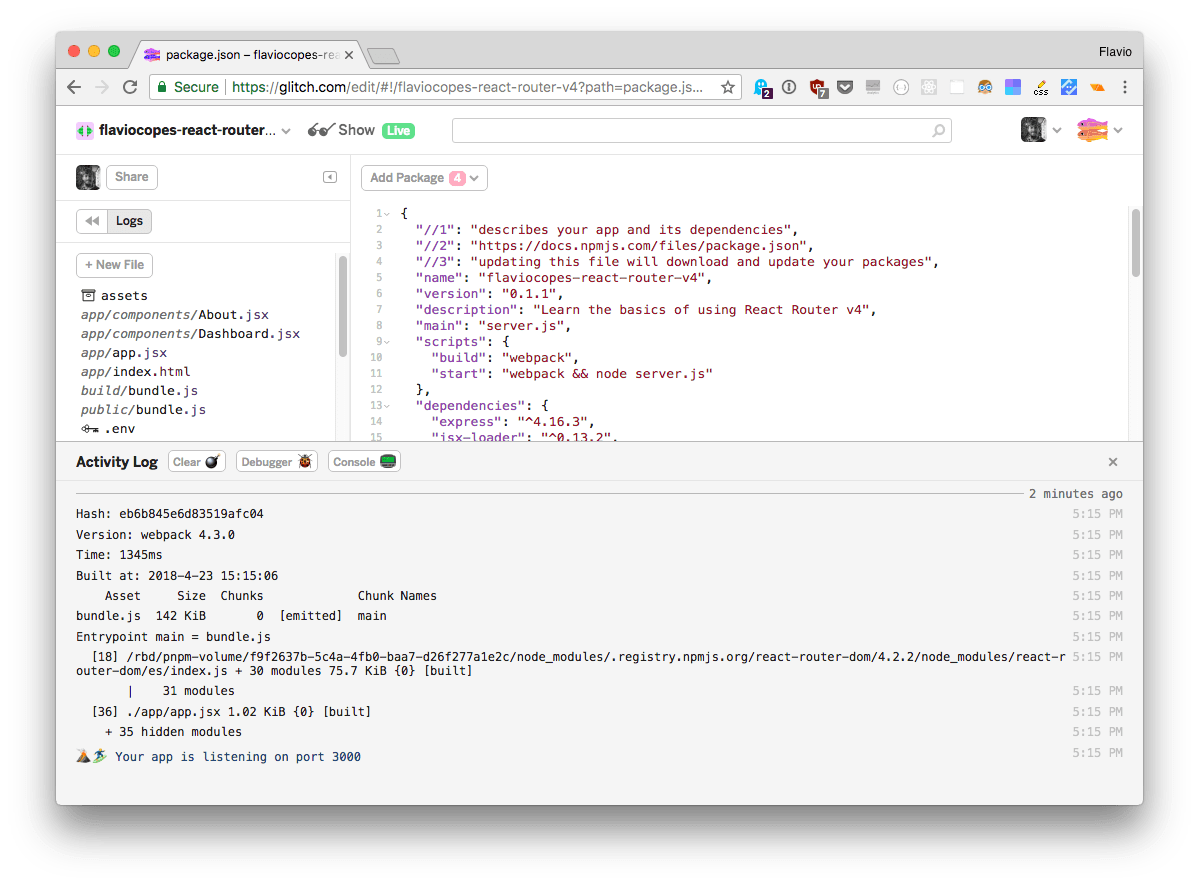Click the New File button
This screenshot has height=885, width=1199.
(x=114, y=265)
